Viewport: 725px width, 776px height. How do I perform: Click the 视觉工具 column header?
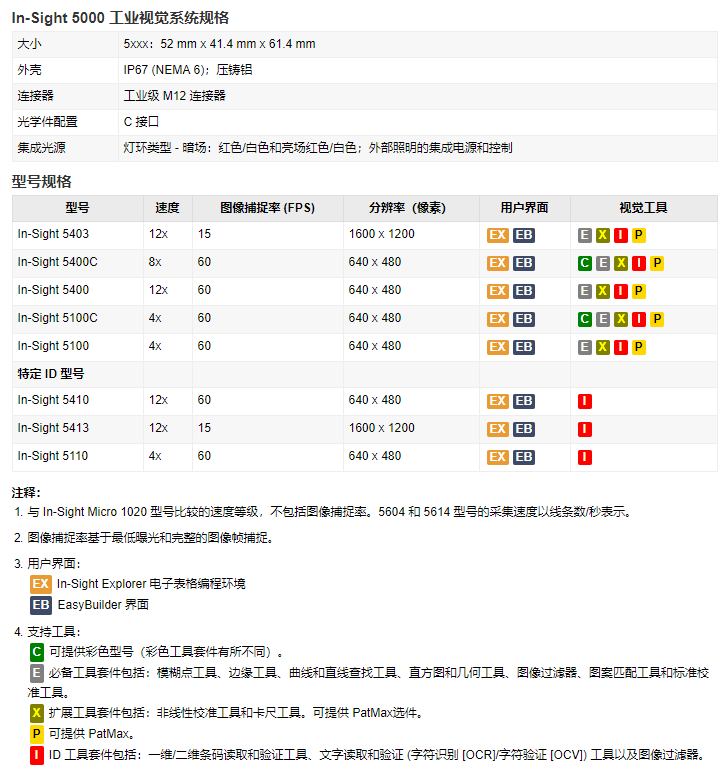click(643, 208)
